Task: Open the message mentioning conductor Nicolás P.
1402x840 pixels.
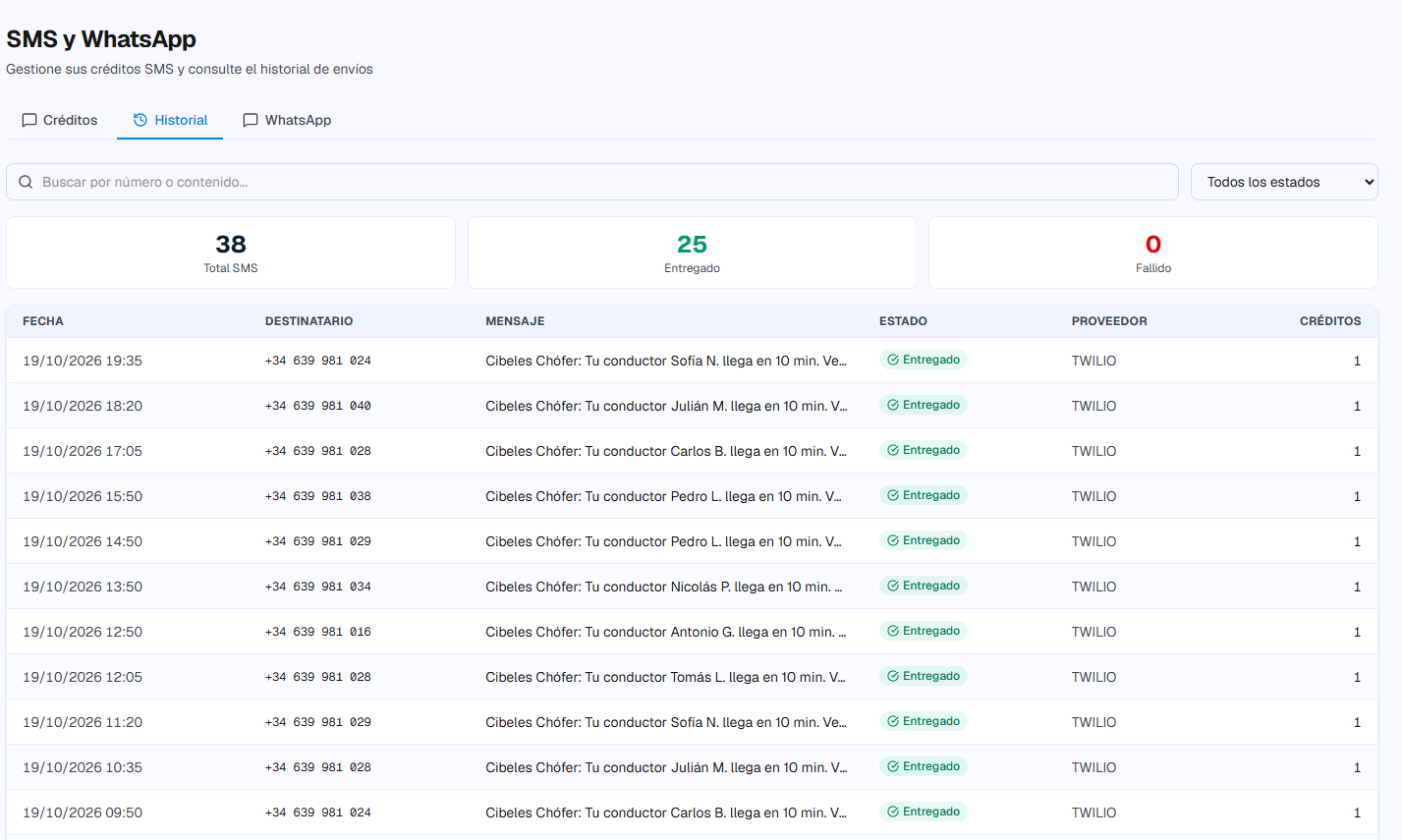Action: point(665,587)
